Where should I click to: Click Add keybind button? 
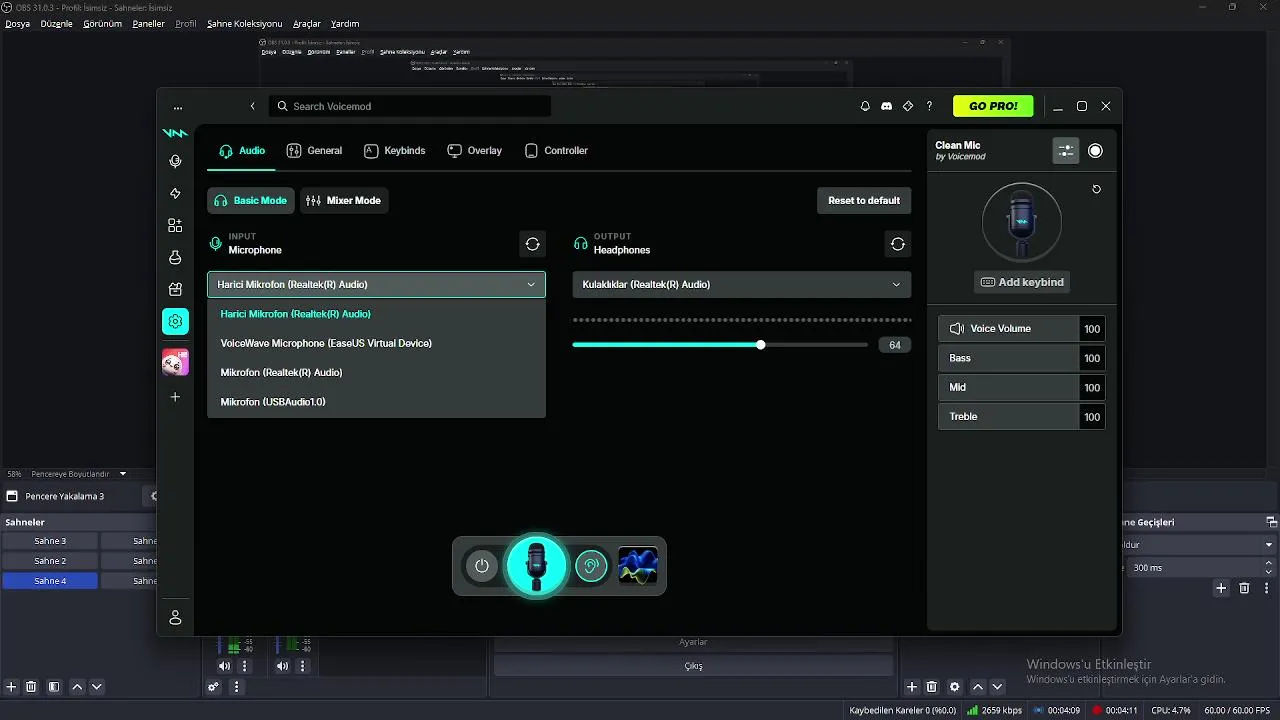pos(1022,282)
